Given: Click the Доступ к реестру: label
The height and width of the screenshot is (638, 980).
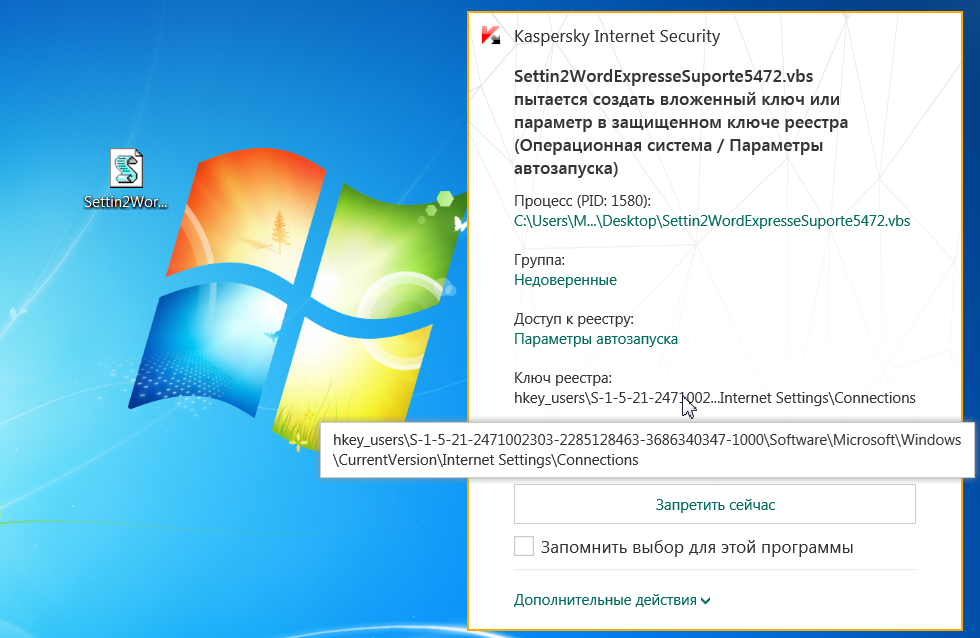Looking at the screenshot, I should (x=574, y=319).
